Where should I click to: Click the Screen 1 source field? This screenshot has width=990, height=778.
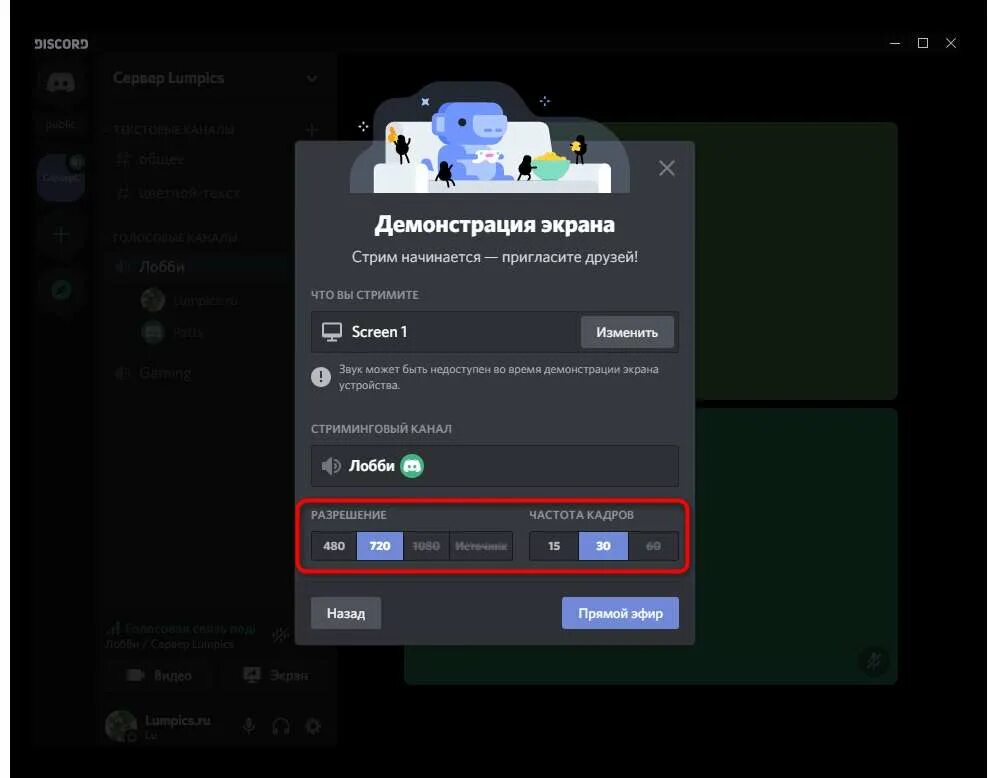(495, 332)
